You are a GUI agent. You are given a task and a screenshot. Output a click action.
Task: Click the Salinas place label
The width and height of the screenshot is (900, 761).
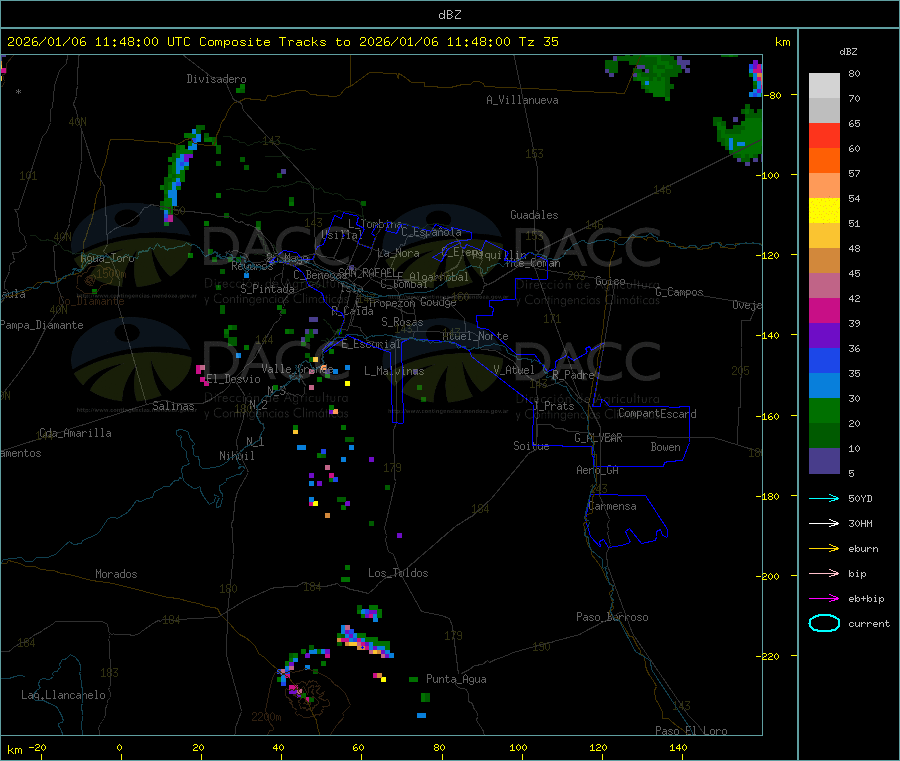(x=173, y=406)
